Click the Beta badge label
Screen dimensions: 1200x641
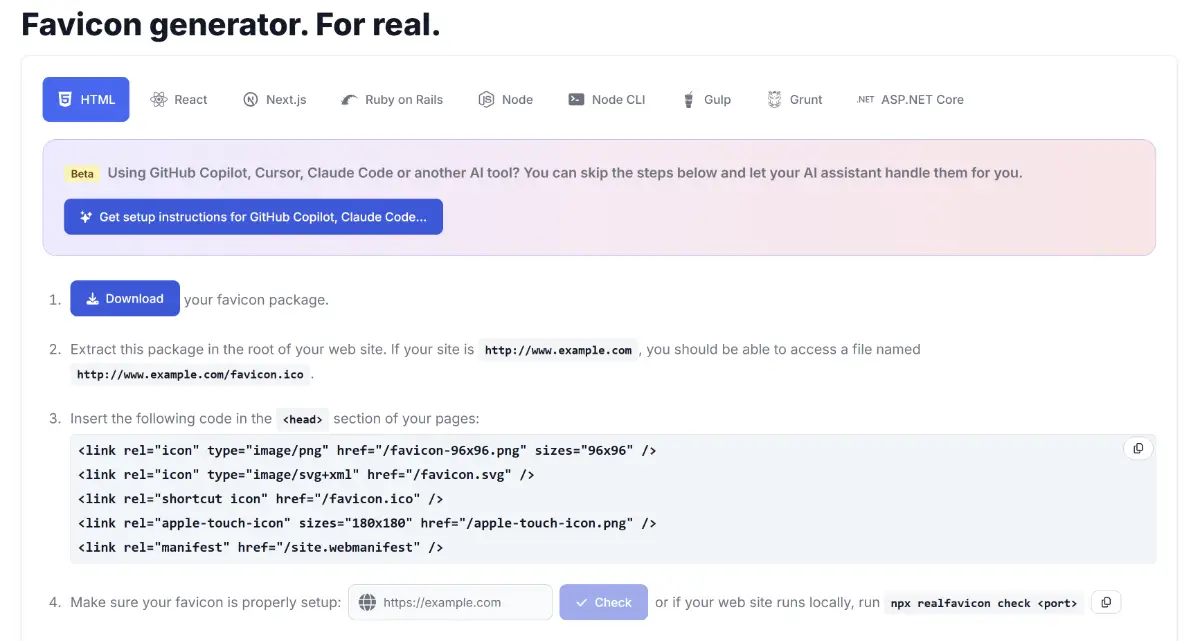[x=82, y=173]
